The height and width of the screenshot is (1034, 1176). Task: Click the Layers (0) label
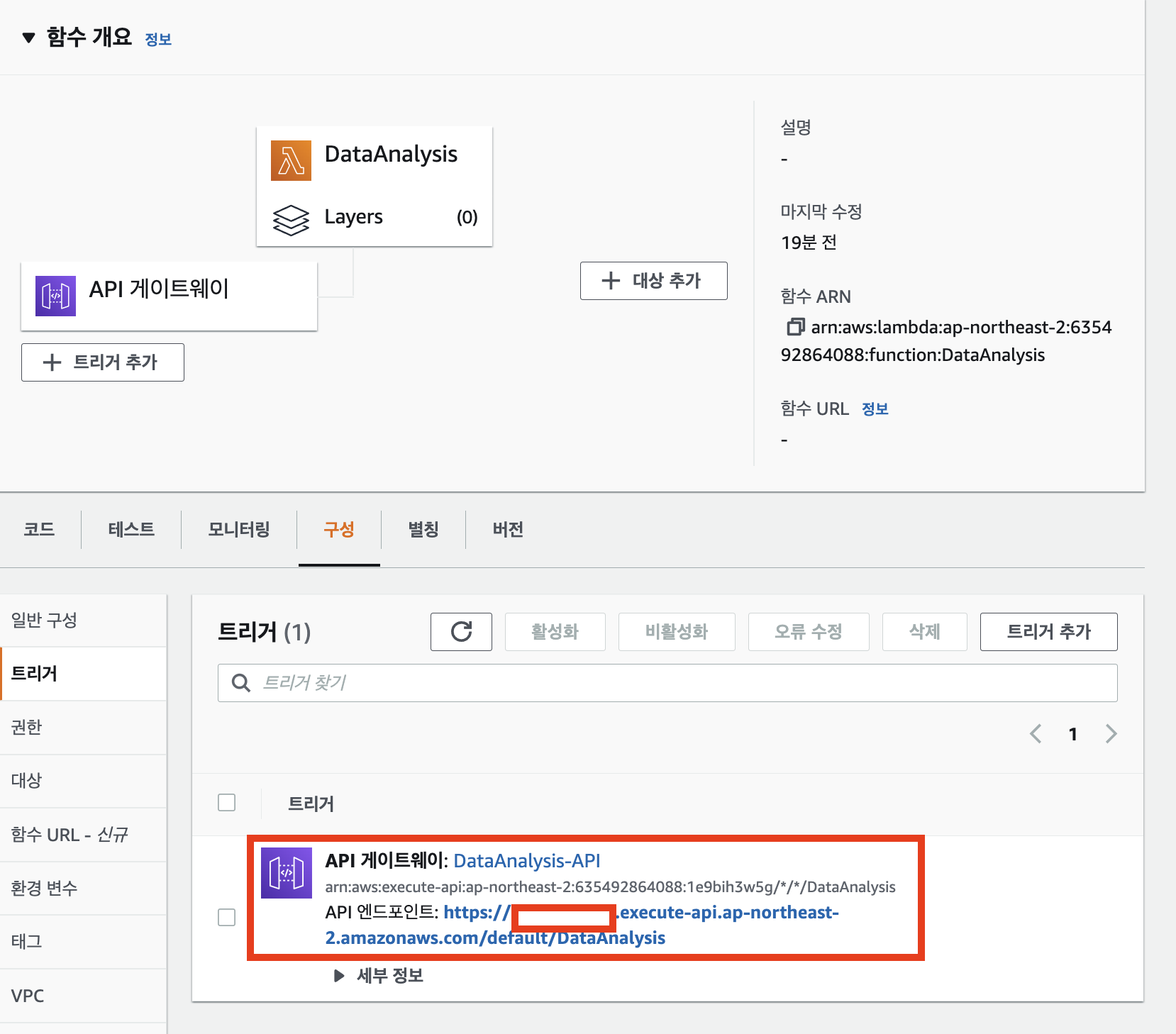click(401, 217)
